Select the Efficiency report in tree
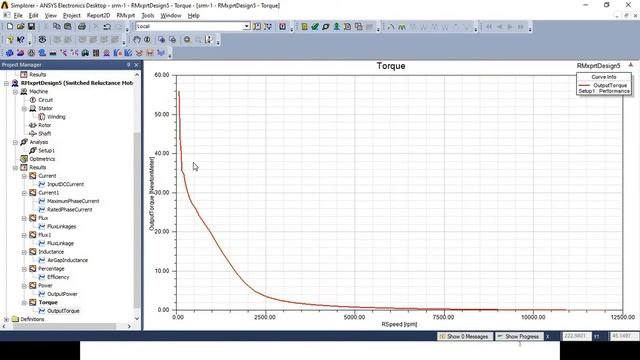This screenshot has width=640, height=360. 58,277
